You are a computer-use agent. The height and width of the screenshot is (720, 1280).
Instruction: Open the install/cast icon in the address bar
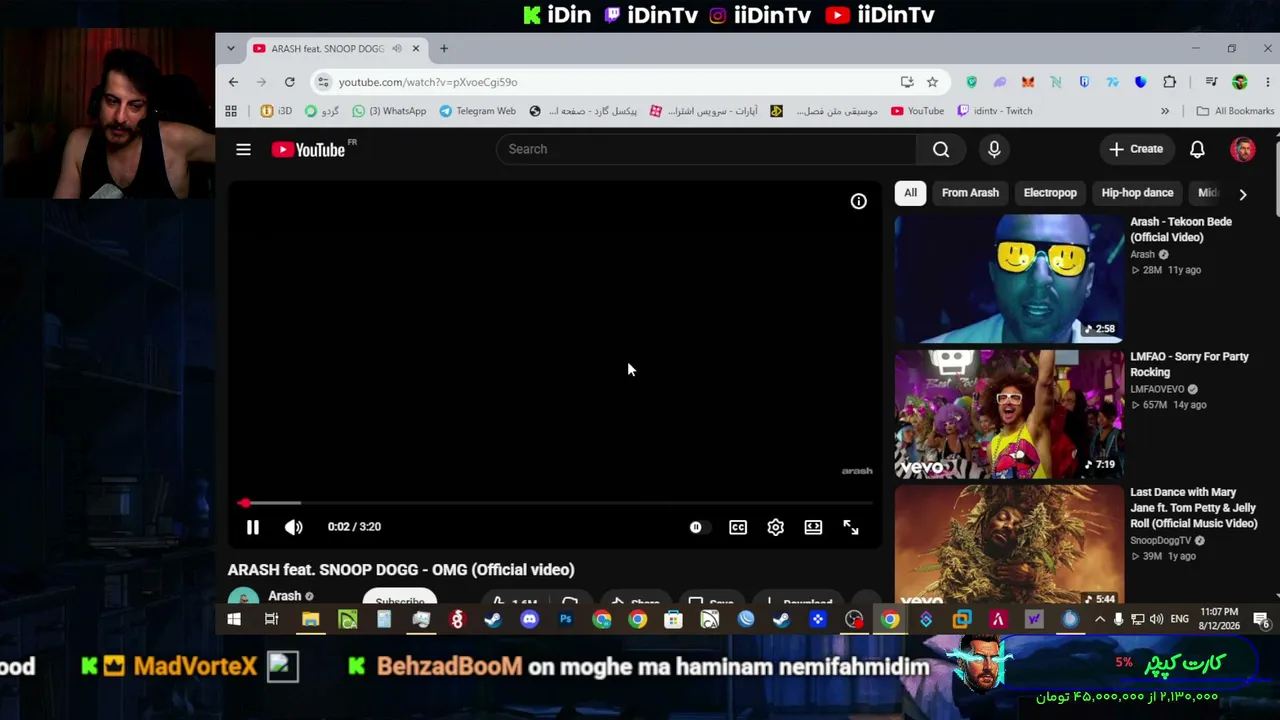click(907, 82)
